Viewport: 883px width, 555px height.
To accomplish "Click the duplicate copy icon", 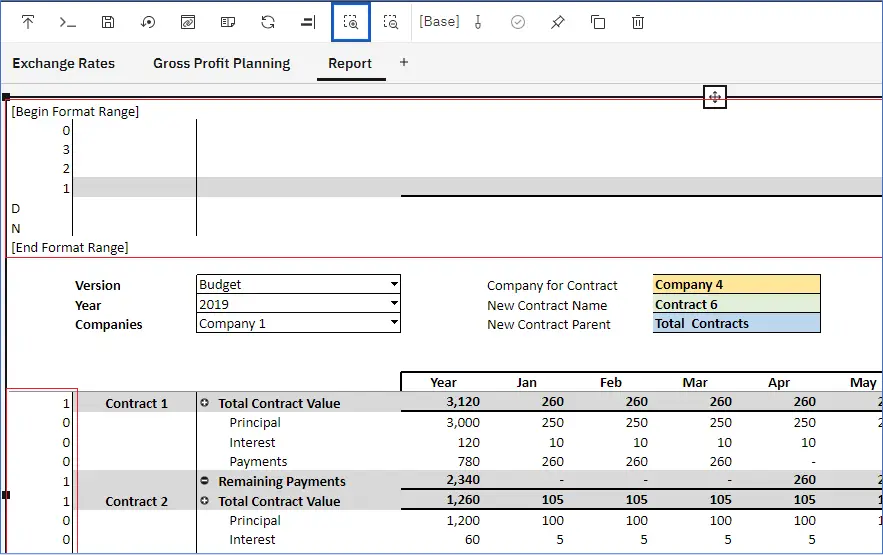I will click(x=598, y=22).
